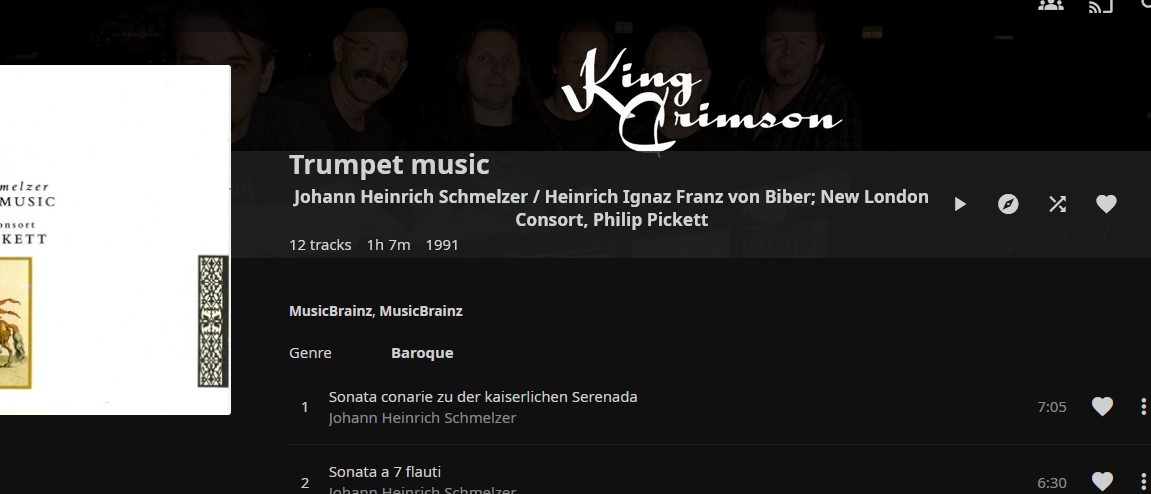Toggle favorite heart on track 1
Screen dimensions: 1151x494
click(x=1102, y=406)
